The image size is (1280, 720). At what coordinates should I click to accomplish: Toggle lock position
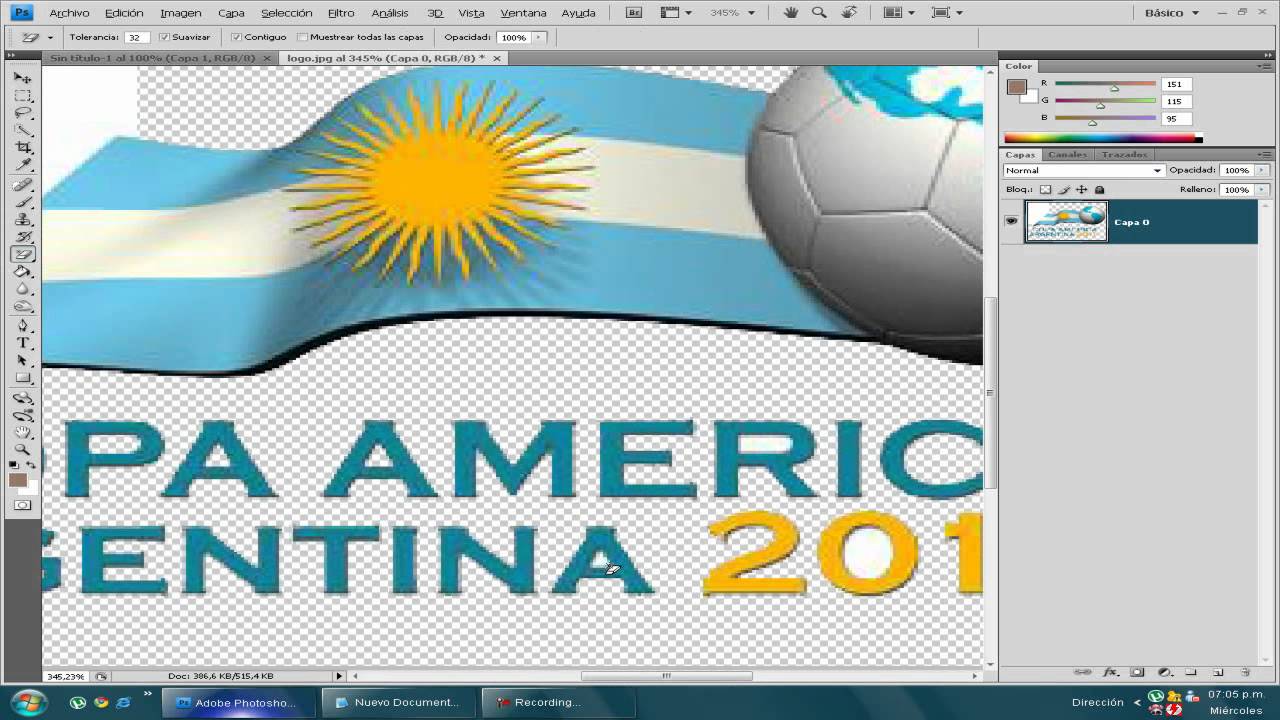1082,189
